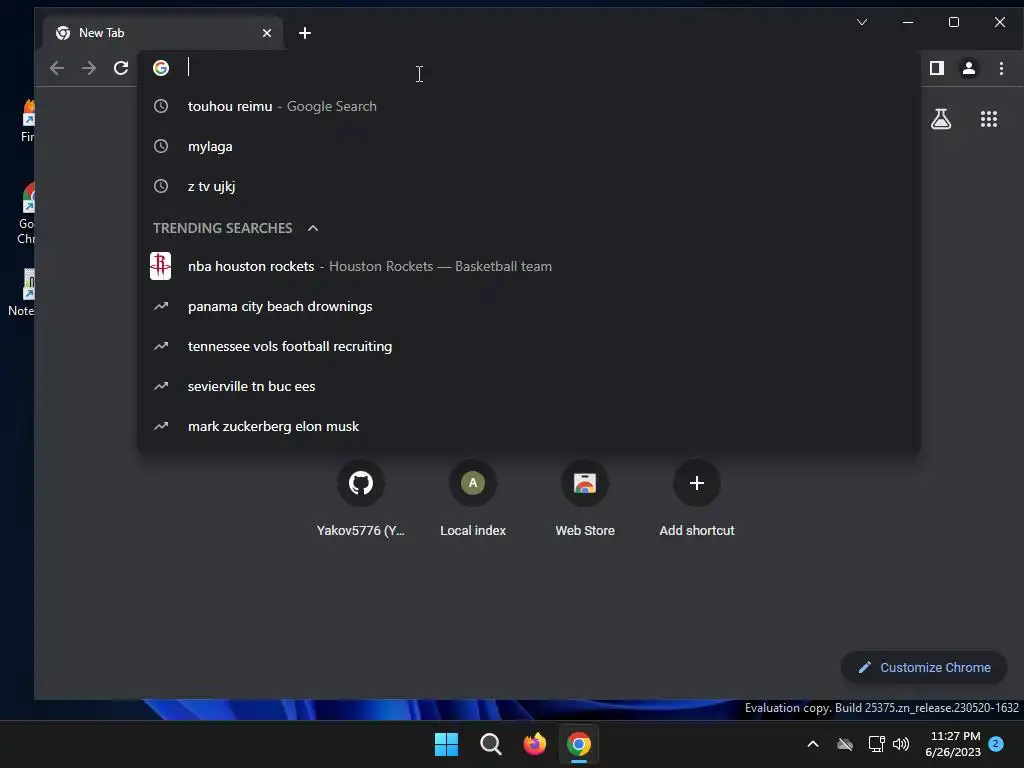Open the Web Store shortcut
The width and height of the screenshot is (1024, 768).
click(x=585, y=500)
